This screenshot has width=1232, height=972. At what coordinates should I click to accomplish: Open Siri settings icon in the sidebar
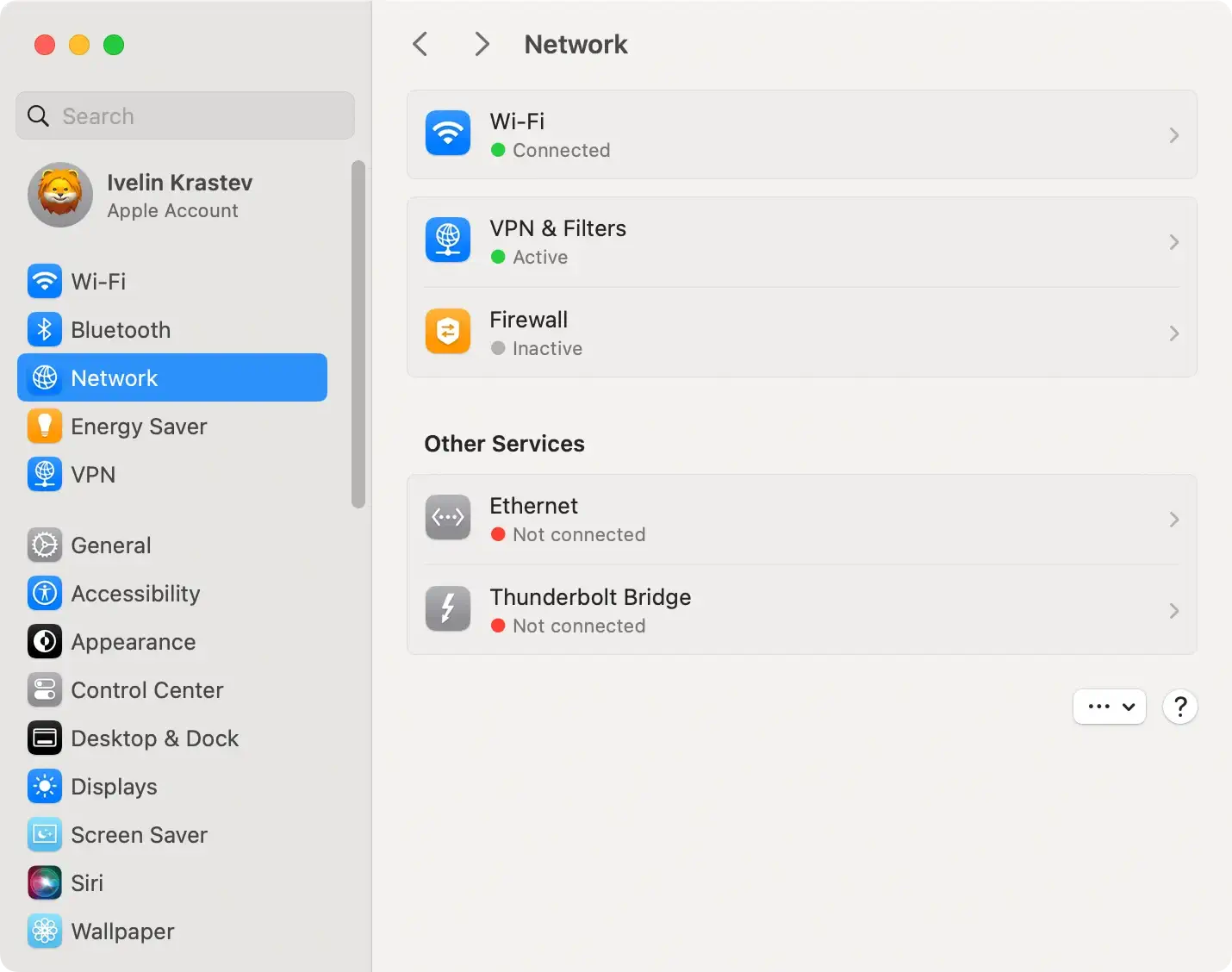[44, 883]
